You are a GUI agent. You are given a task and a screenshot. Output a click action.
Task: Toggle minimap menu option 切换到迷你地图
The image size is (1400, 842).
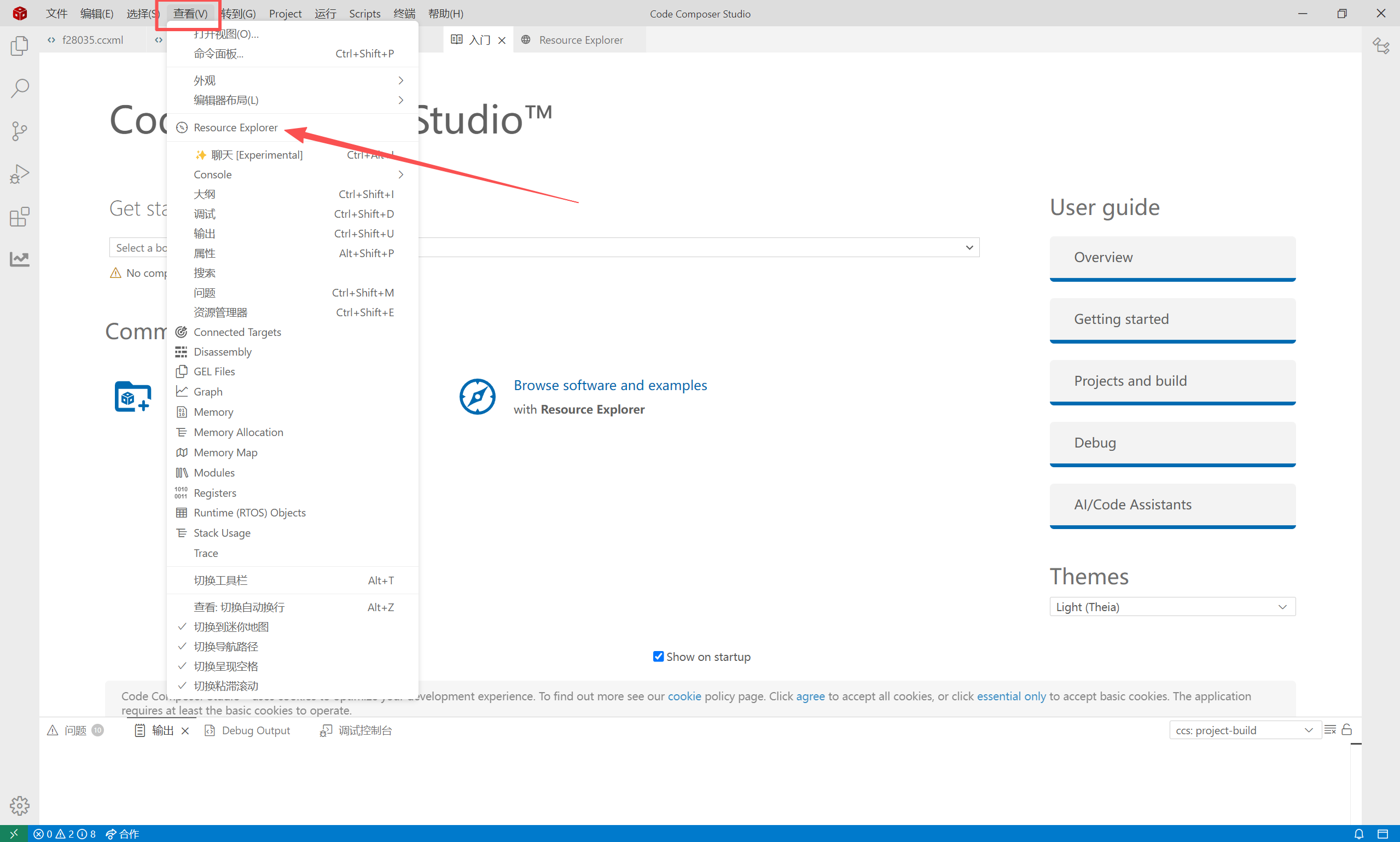click(x=231, y=627)
